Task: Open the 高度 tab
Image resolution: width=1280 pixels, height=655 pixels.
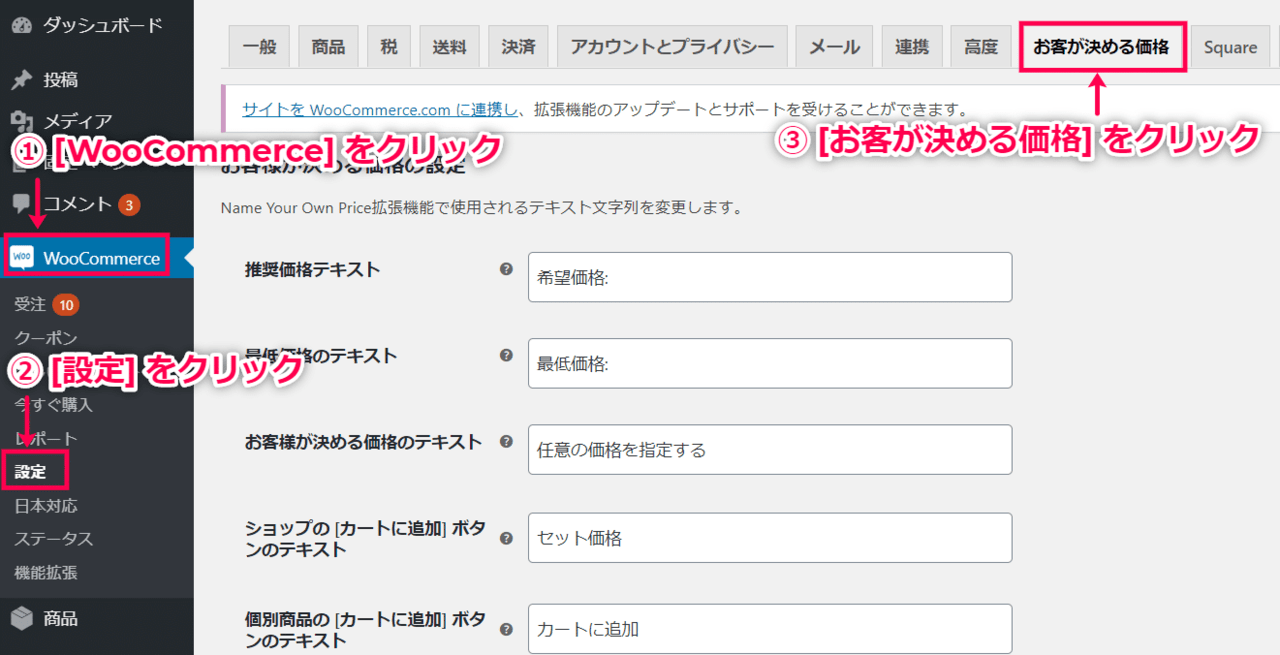Action: (x=981, y=47)
